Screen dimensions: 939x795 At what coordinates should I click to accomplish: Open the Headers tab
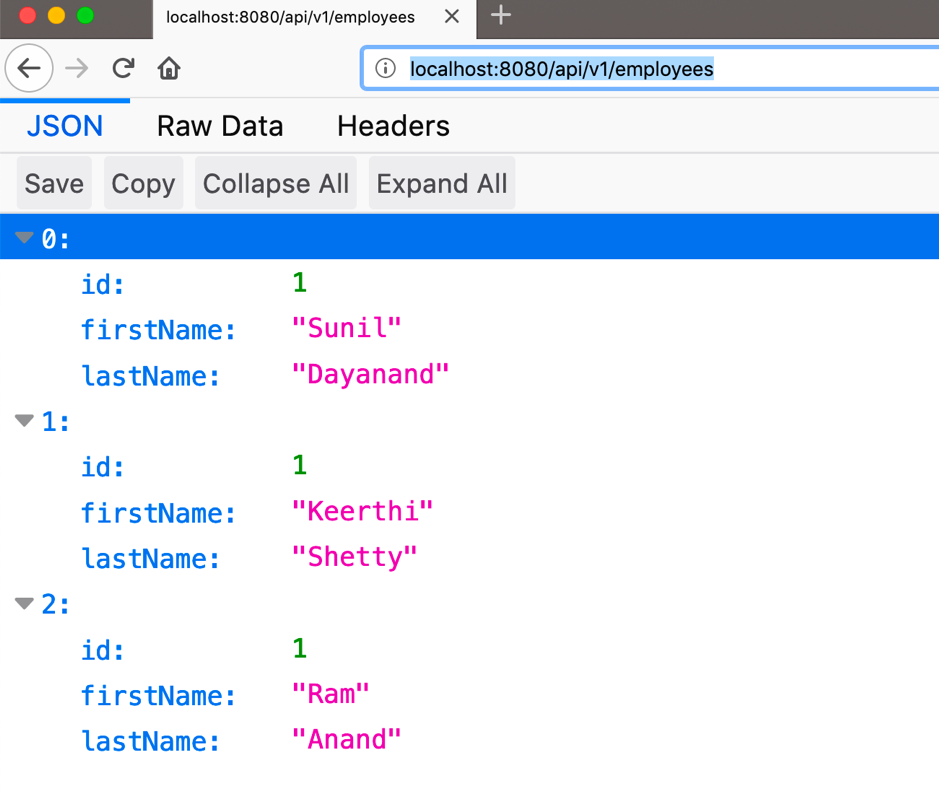[x=393, y=126]
